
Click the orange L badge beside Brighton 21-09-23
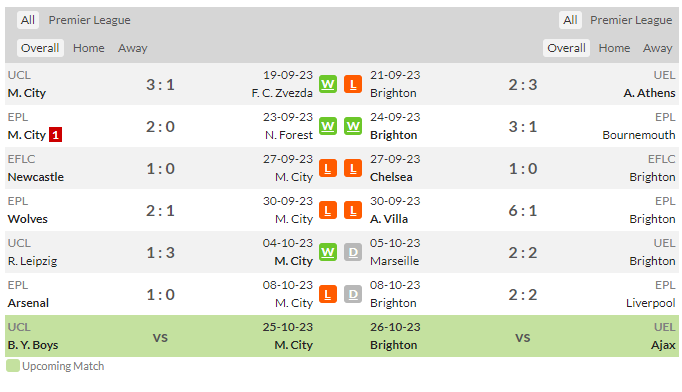(x=353, y=84)
